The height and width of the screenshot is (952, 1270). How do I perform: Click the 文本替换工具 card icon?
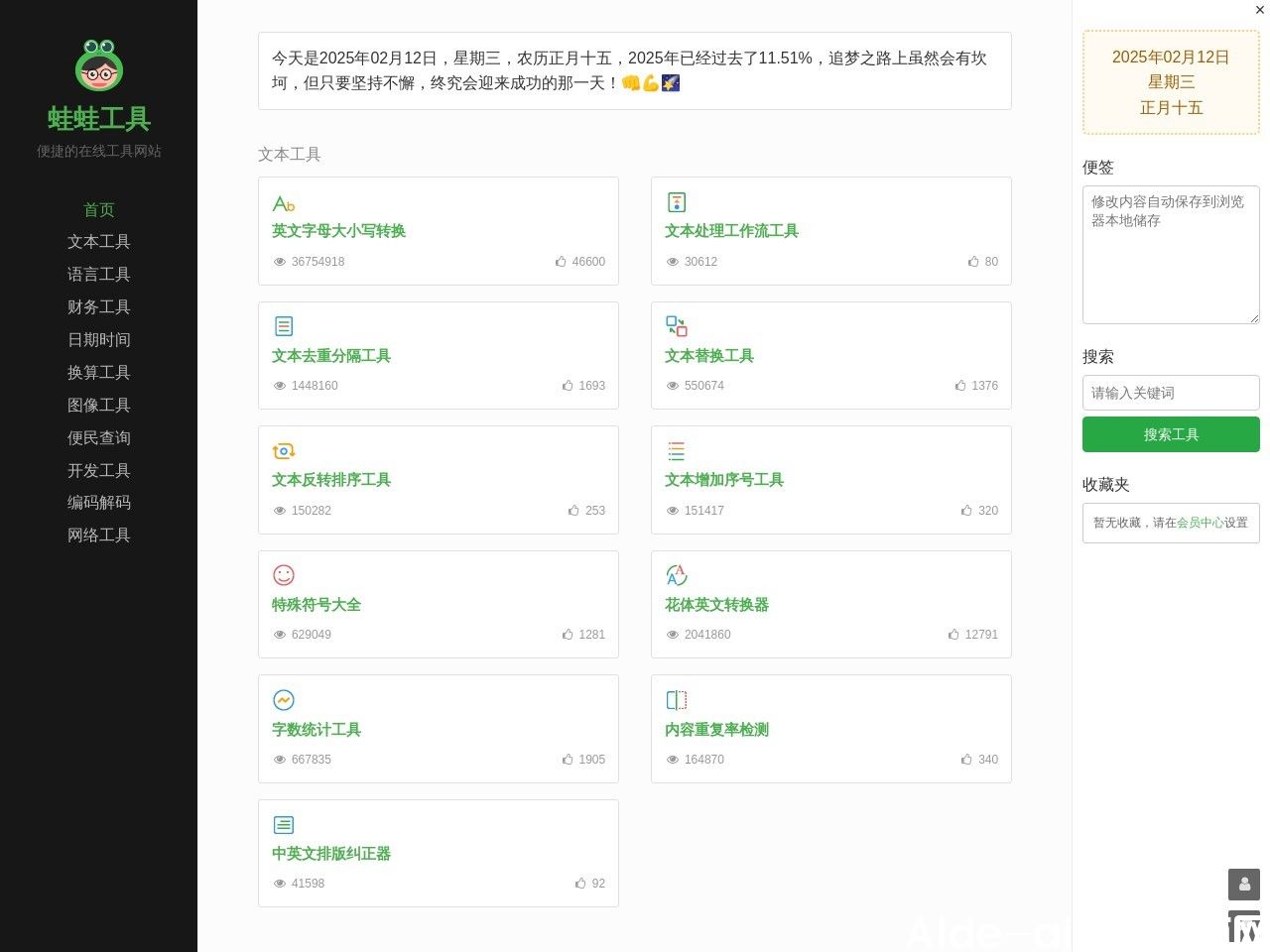point(677,326)
